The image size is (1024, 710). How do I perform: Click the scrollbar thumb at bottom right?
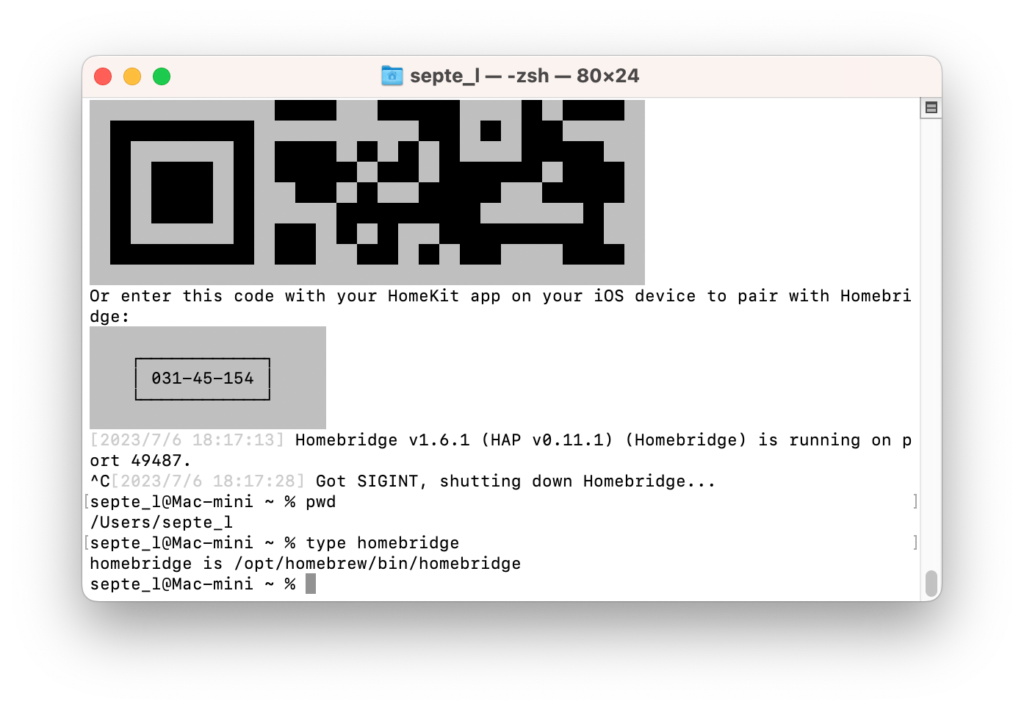pos(931,583)
